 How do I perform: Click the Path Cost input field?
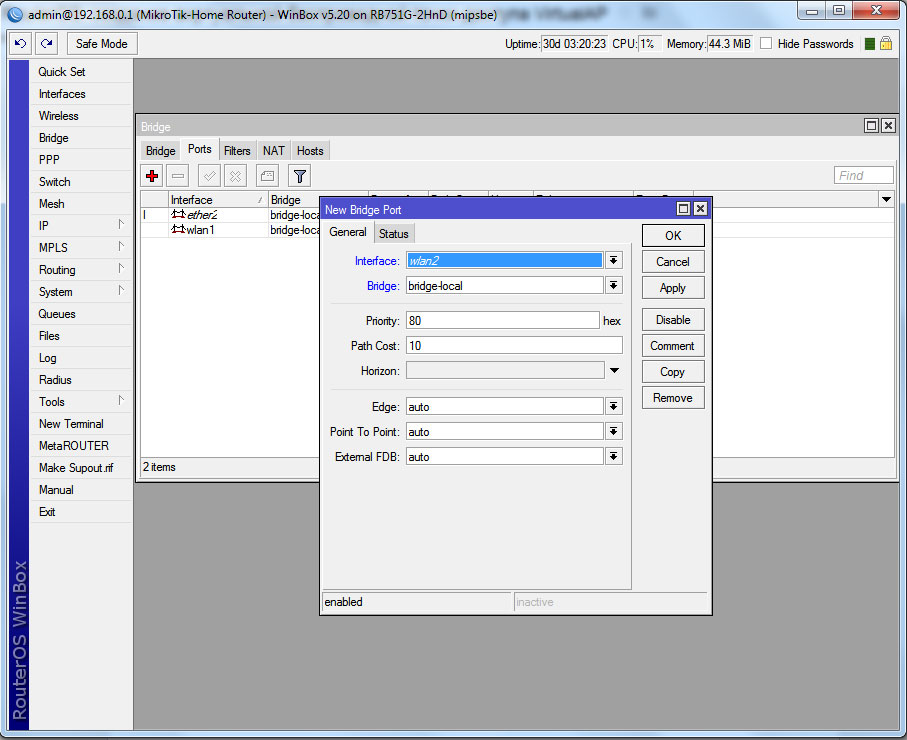coord(513,345)
